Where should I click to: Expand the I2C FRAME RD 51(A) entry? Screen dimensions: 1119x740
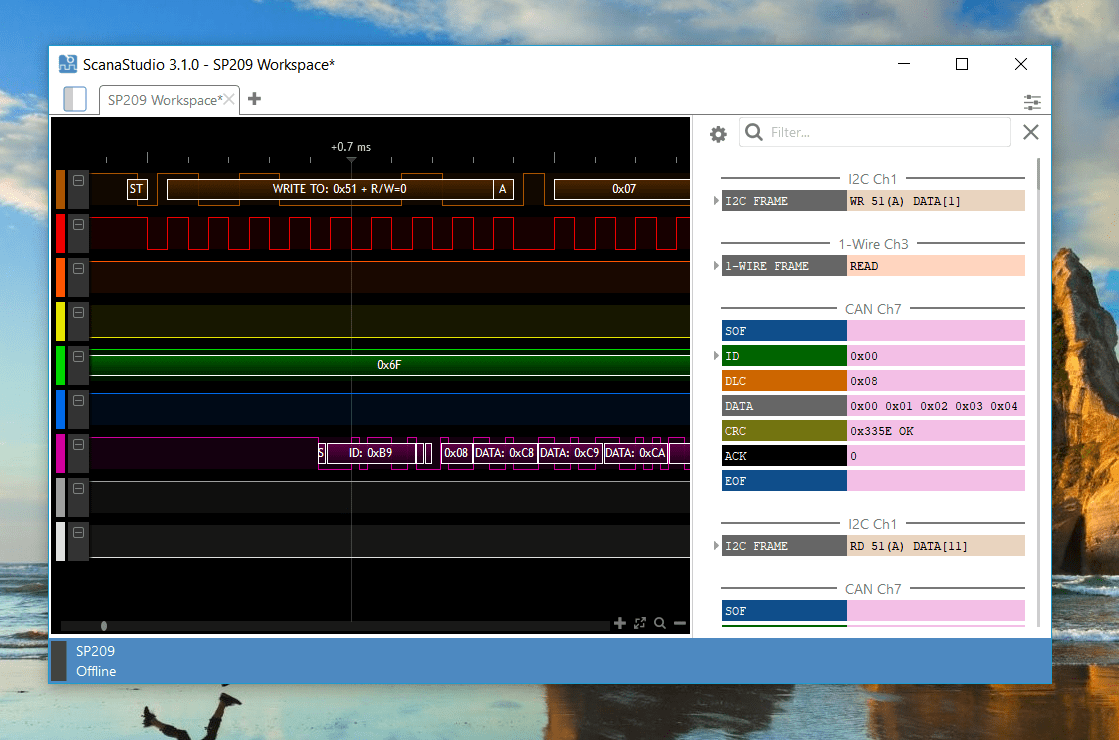pos(715,545)
